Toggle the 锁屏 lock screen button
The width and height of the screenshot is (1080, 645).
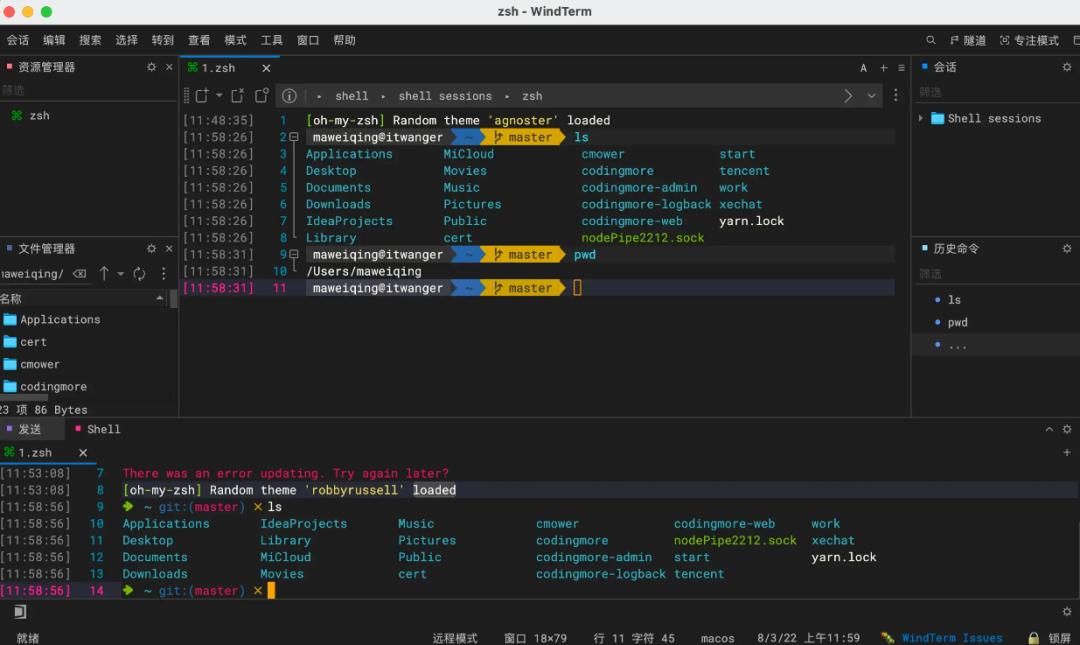coord(1050,638)
